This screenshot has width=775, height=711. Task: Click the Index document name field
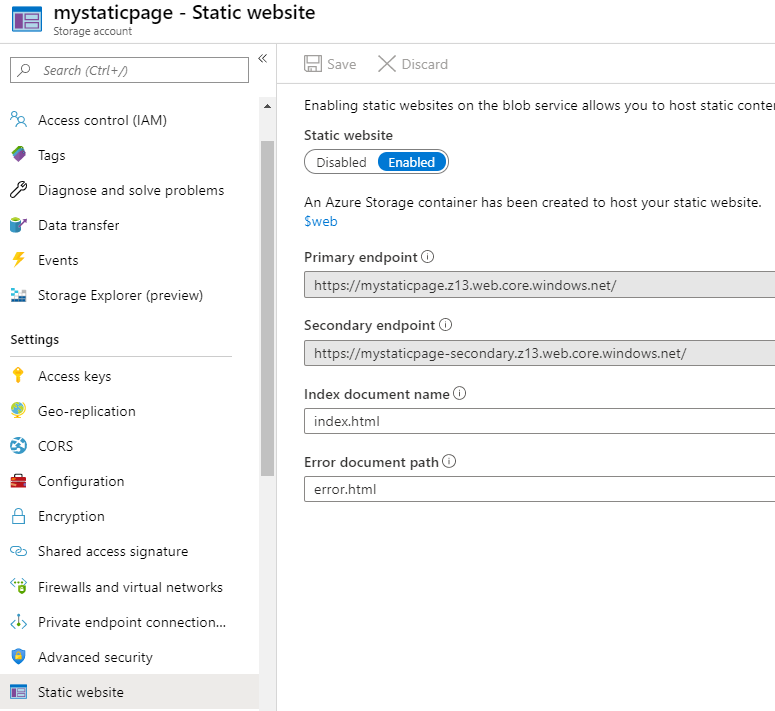coord(540,421)
